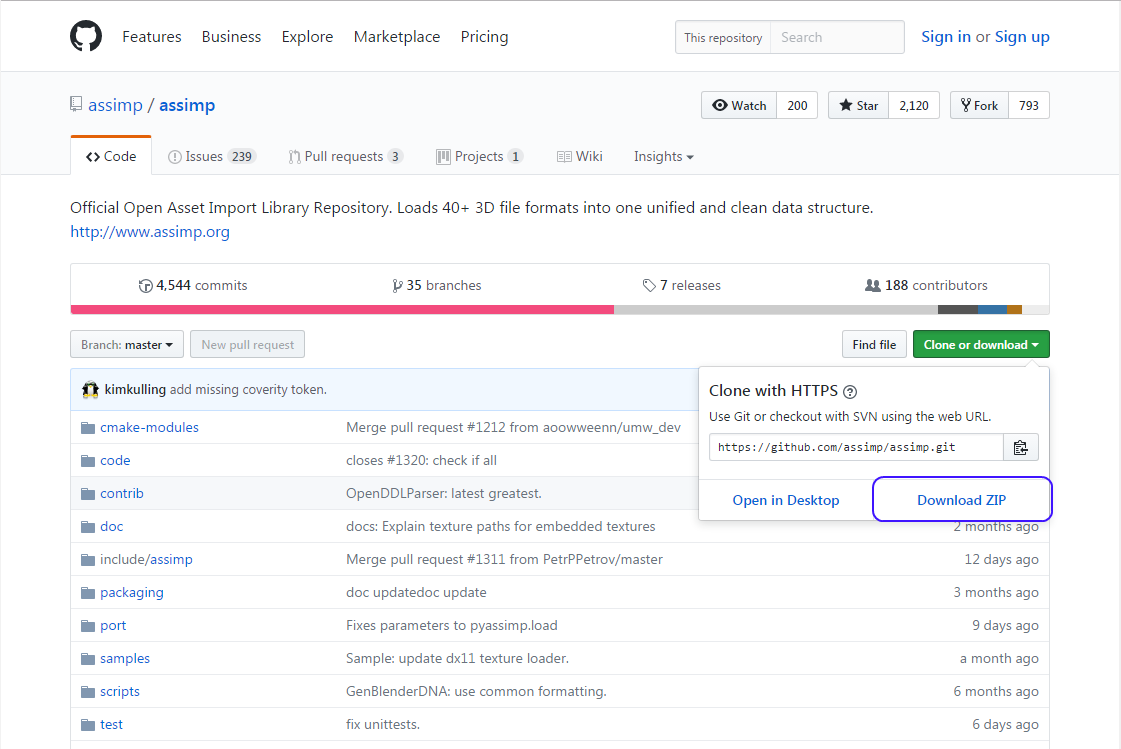Click the releases tag icon
1121x749 pixels.
pyautogui.click(x=648, y=286)
